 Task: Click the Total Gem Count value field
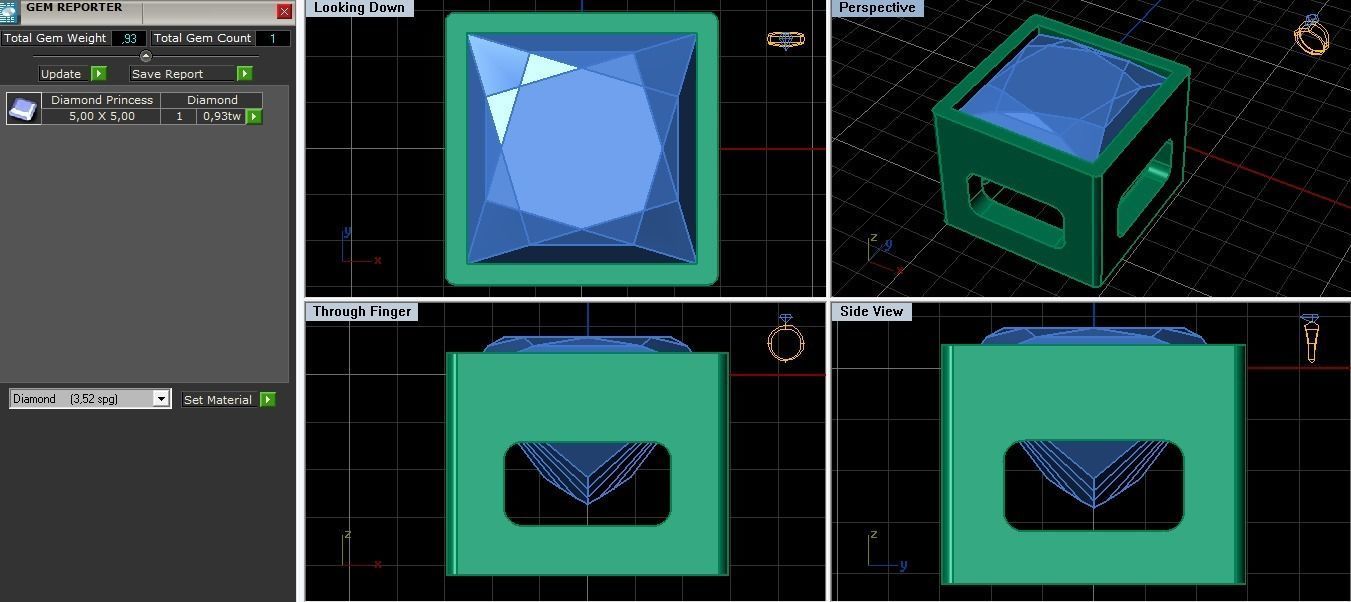coord(273,38)
